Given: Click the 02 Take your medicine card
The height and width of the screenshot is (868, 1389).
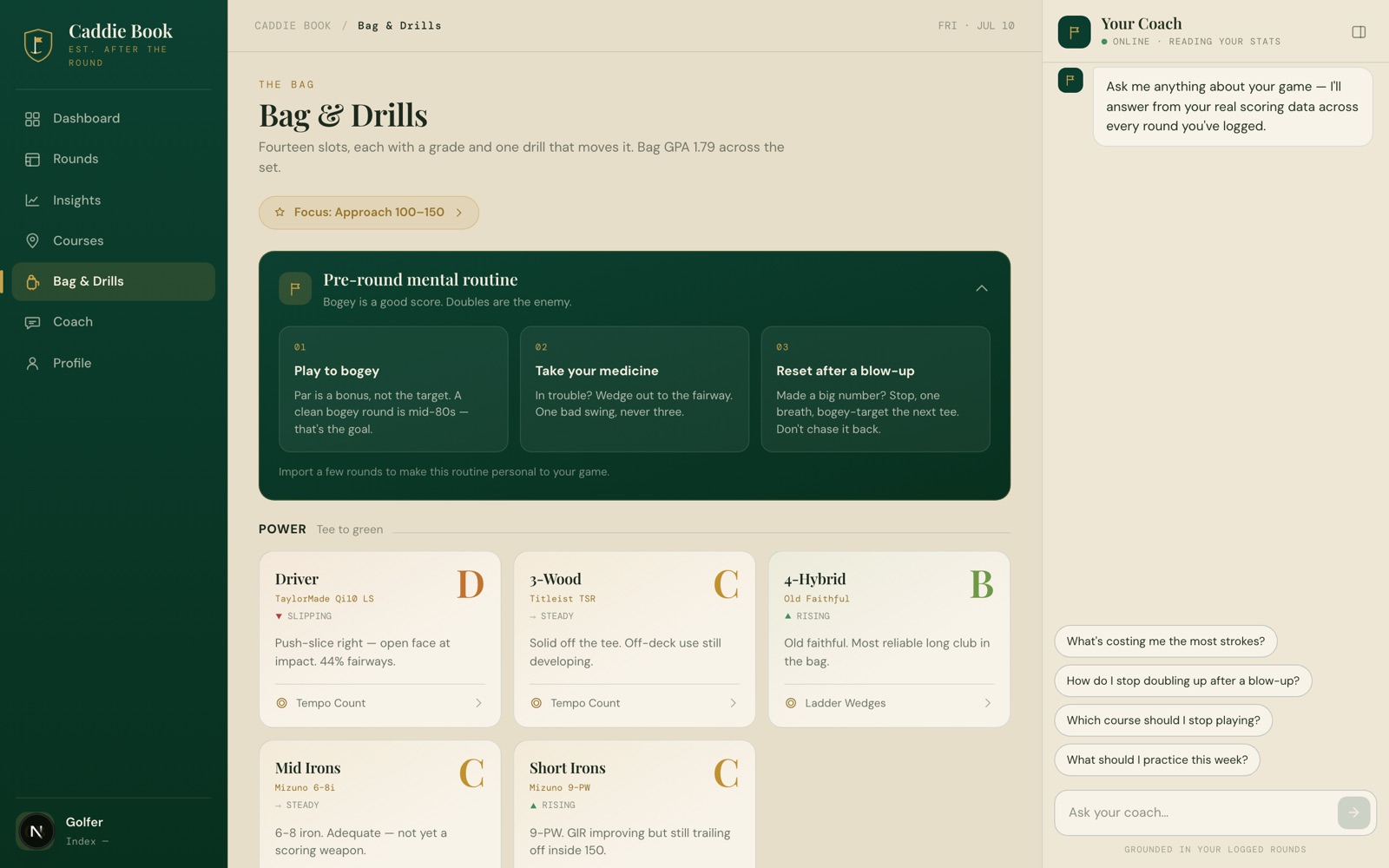Looking at the screenshot, I should coord(634,389).
